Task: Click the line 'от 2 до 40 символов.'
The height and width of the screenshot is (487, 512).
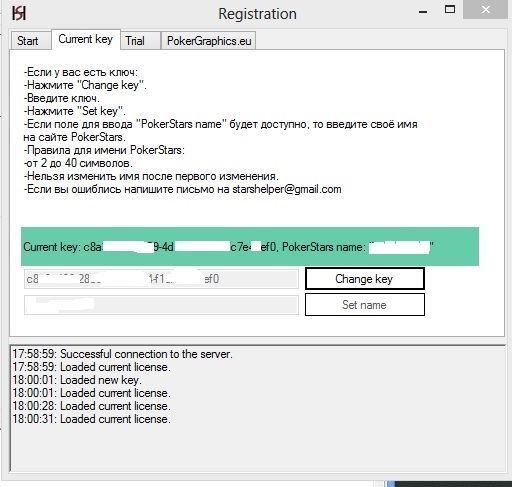Action: (78, 163)
